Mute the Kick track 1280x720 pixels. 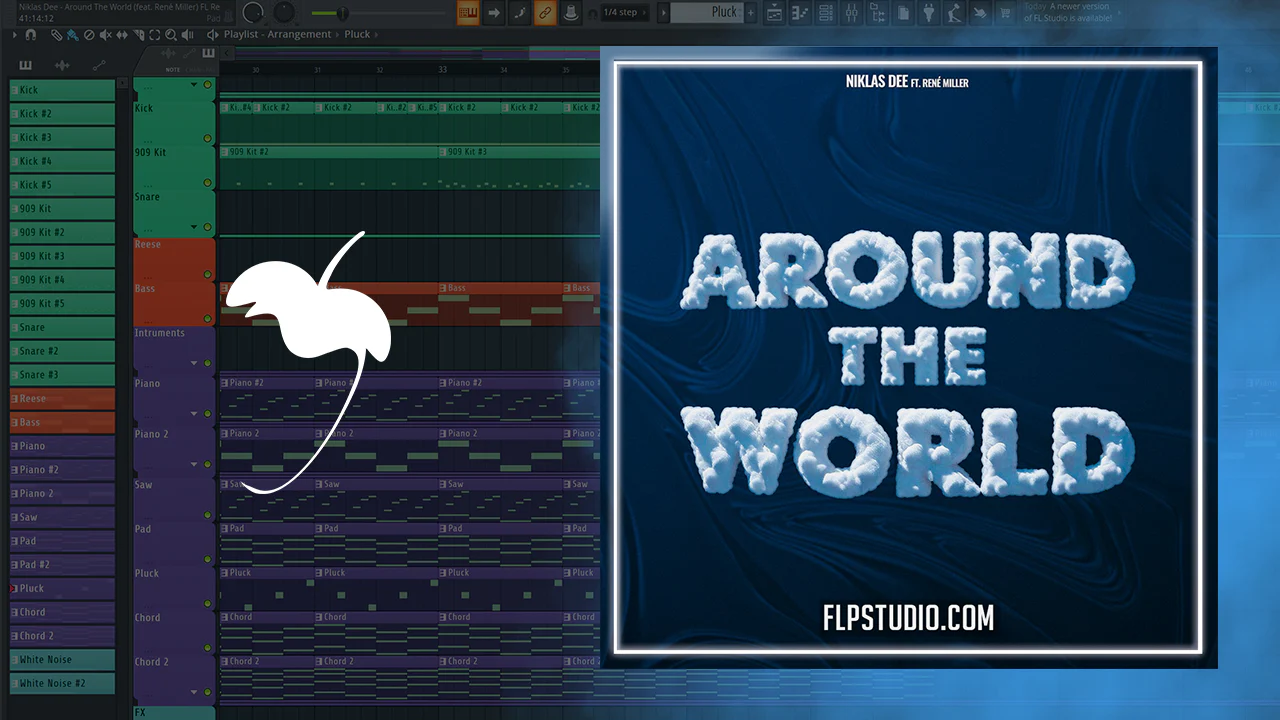(207, 139)
